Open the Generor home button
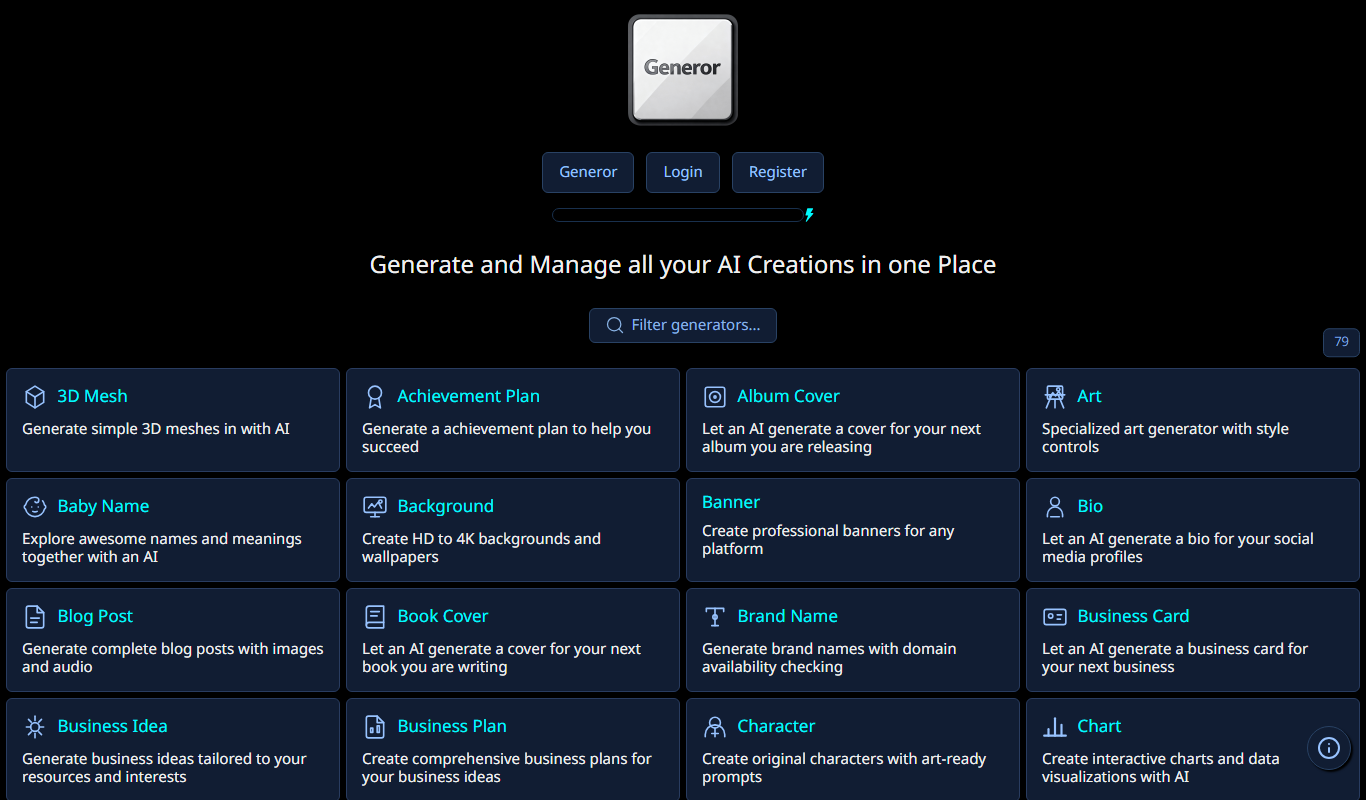This screenshot has width=1366, height=800. point(588,172)
